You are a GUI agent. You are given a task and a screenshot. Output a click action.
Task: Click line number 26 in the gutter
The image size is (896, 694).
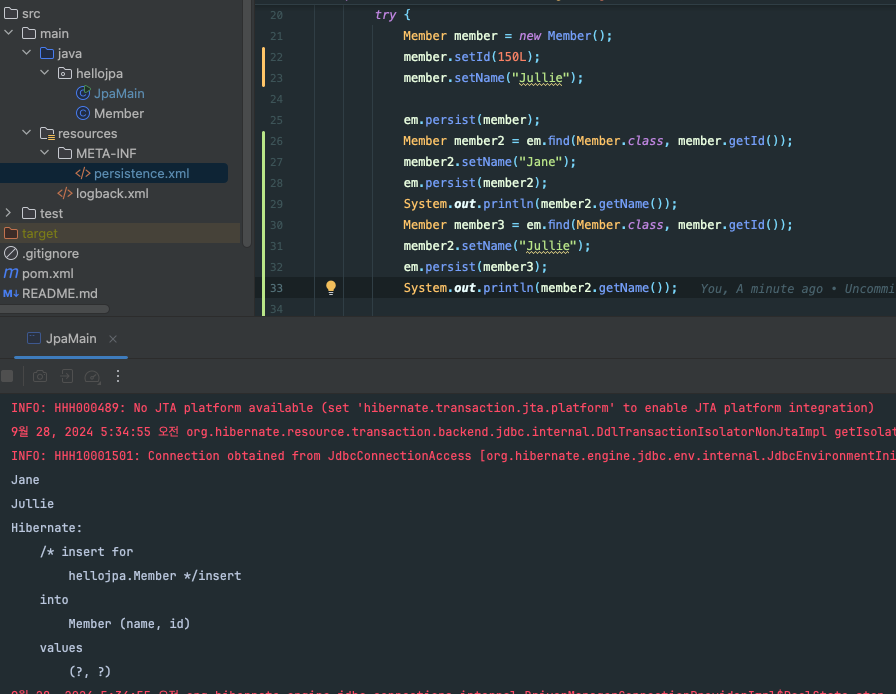click(x=276, y=141)
